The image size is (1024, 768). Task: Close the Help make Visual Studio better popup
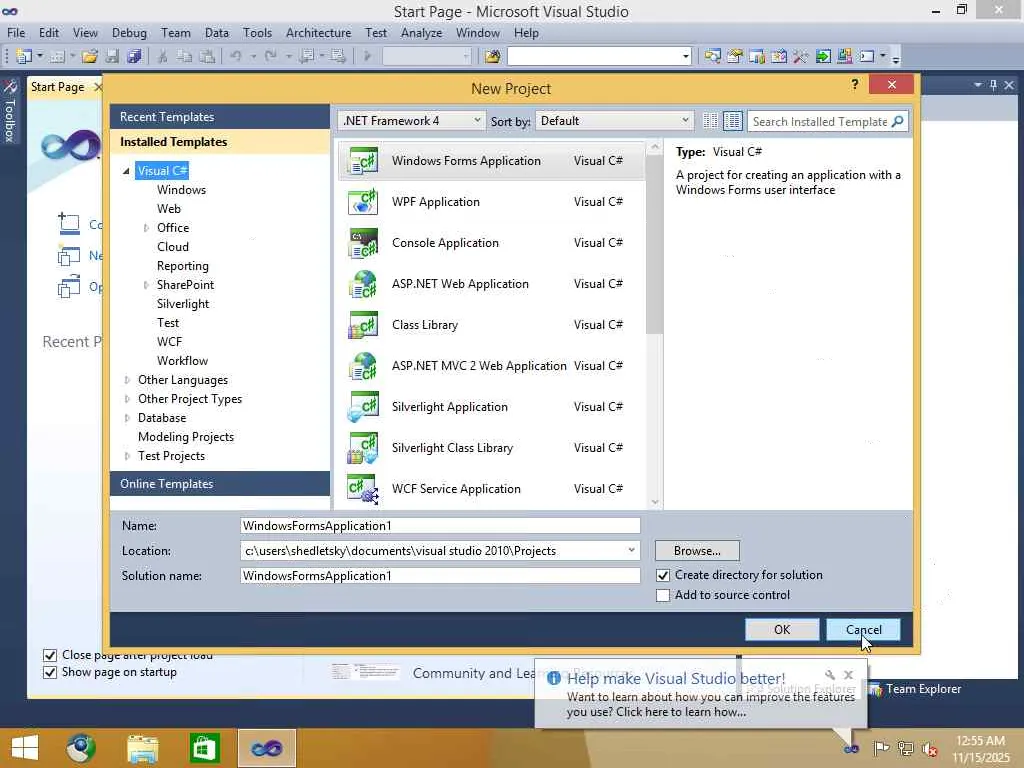point(848,675)
